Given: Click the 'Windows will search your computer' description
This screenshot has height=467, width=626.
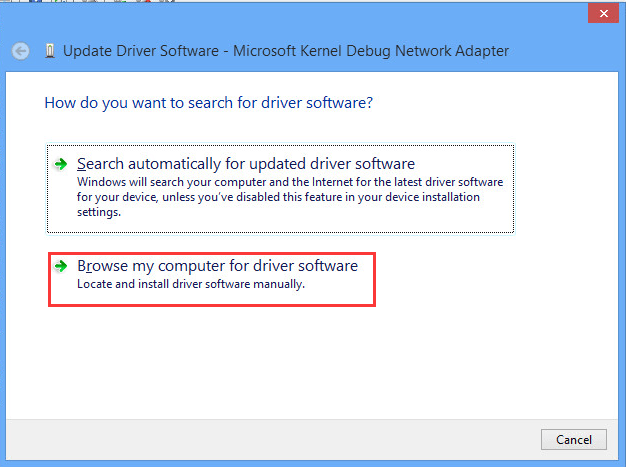Looking at the screenshot, I should click(290, 183).
